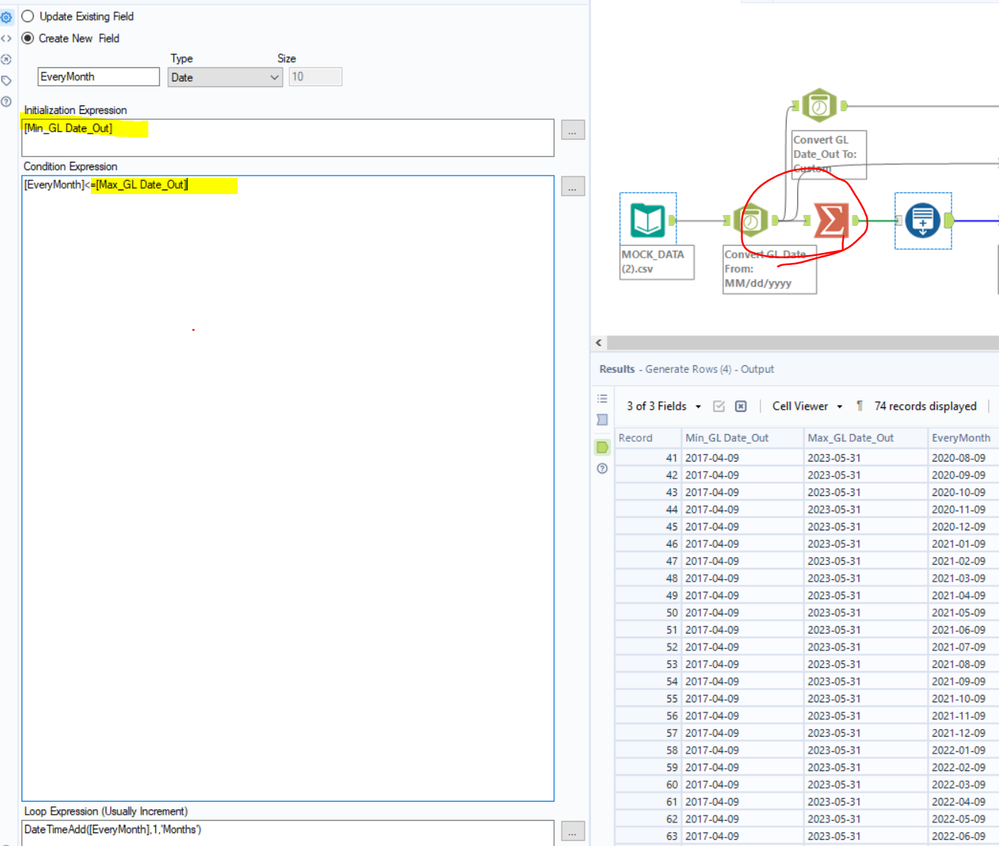Click record number 45 row header
Viewport: 999px width, 846px height.
click(x=647, y=527)
